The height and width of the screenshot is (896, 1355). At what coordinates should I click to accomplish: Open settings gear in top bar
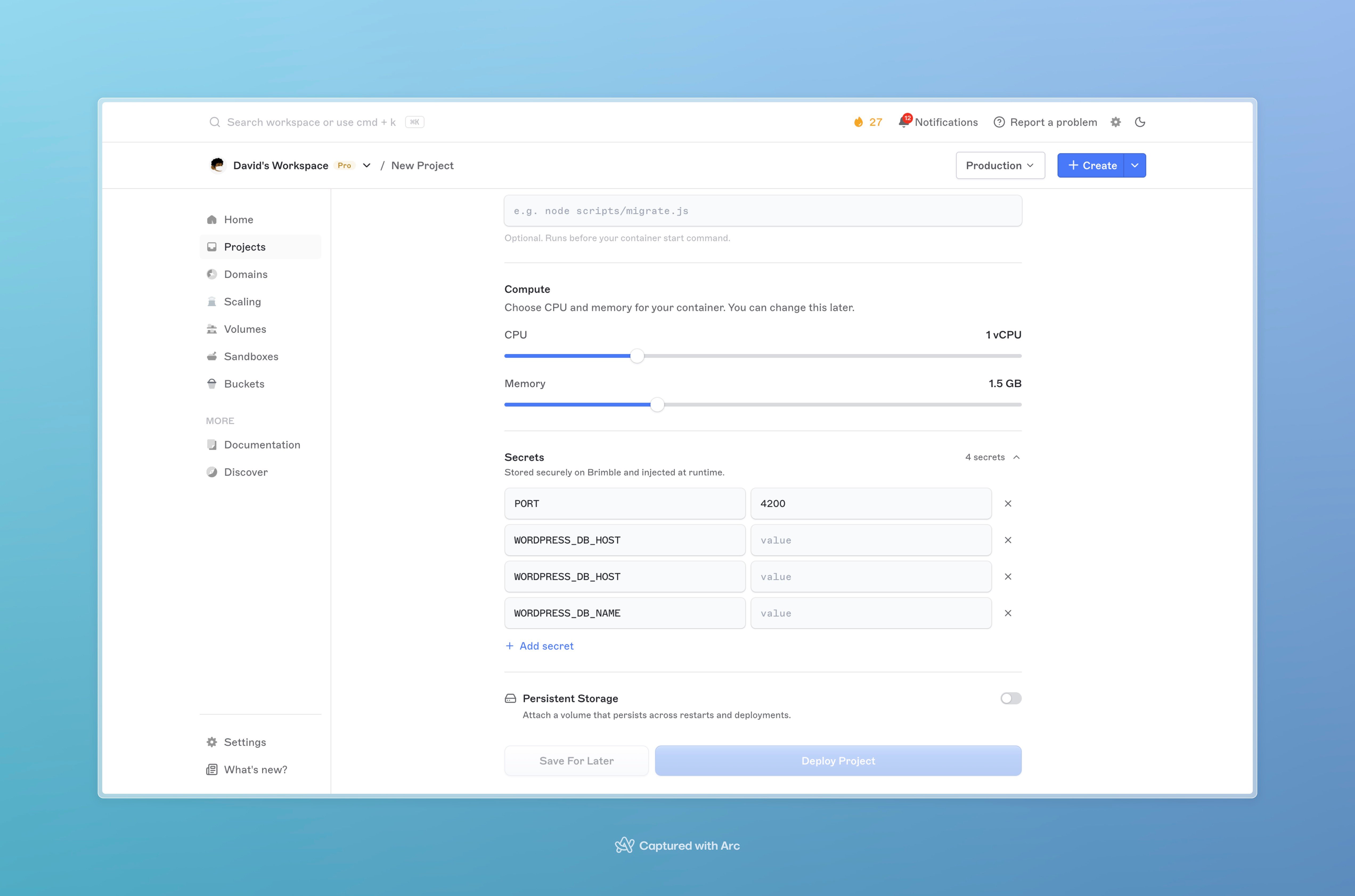[x=1115, y=122]
